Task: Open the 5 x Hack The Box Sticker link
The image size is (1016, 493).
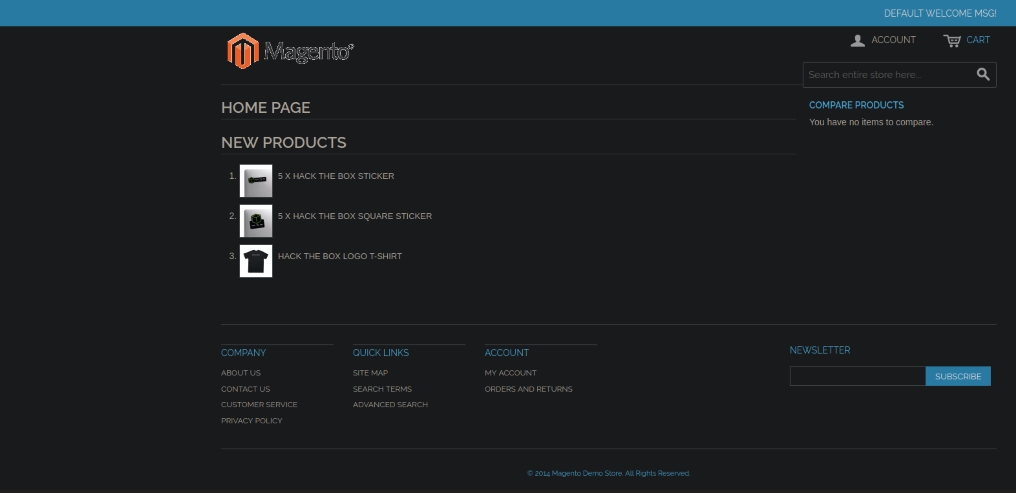Action: pyautogui.click(x=336, y=176)
